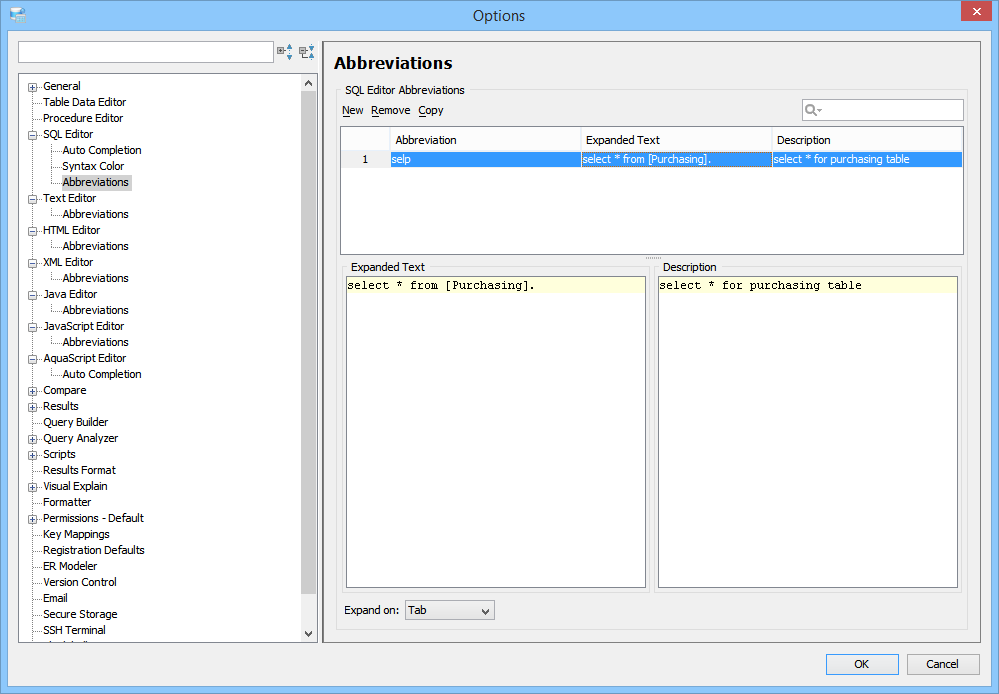Expand the Visual Explain tree node
999x694 pixels.
[x=32, y=488]
